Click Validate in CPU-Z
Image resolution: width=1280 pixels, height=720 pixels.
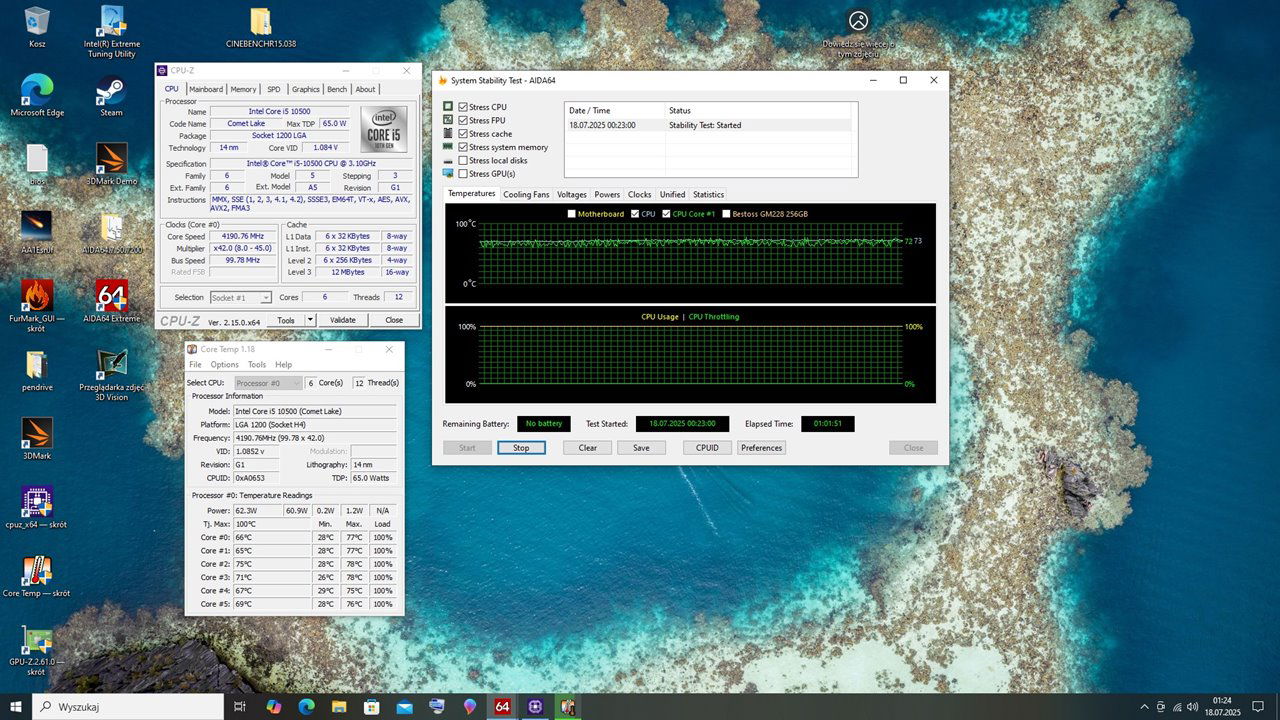(343, 320)
